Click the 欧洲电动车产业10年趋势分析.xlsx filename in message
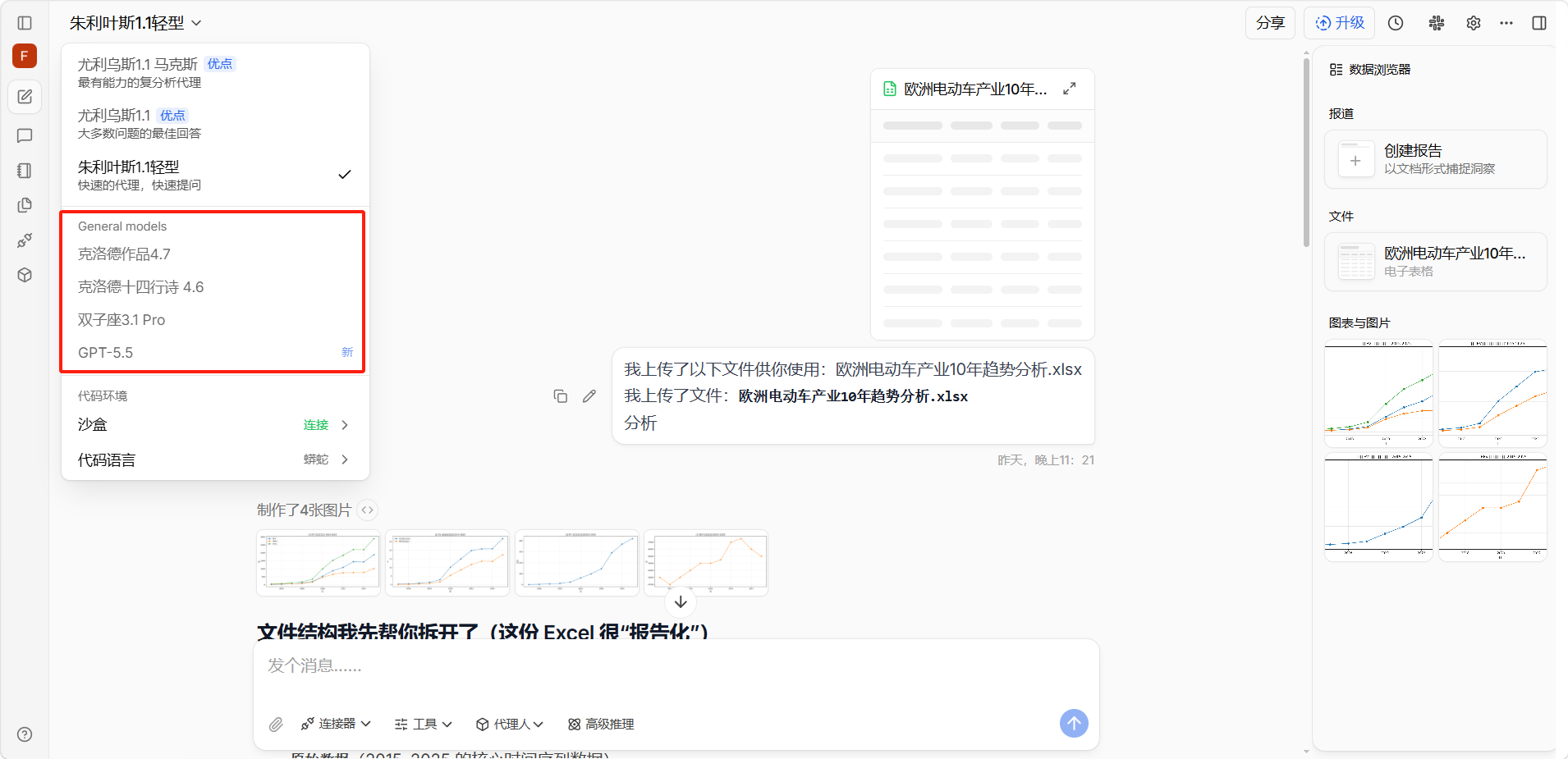Screen dimensions: 1568x759 point(853,396)
